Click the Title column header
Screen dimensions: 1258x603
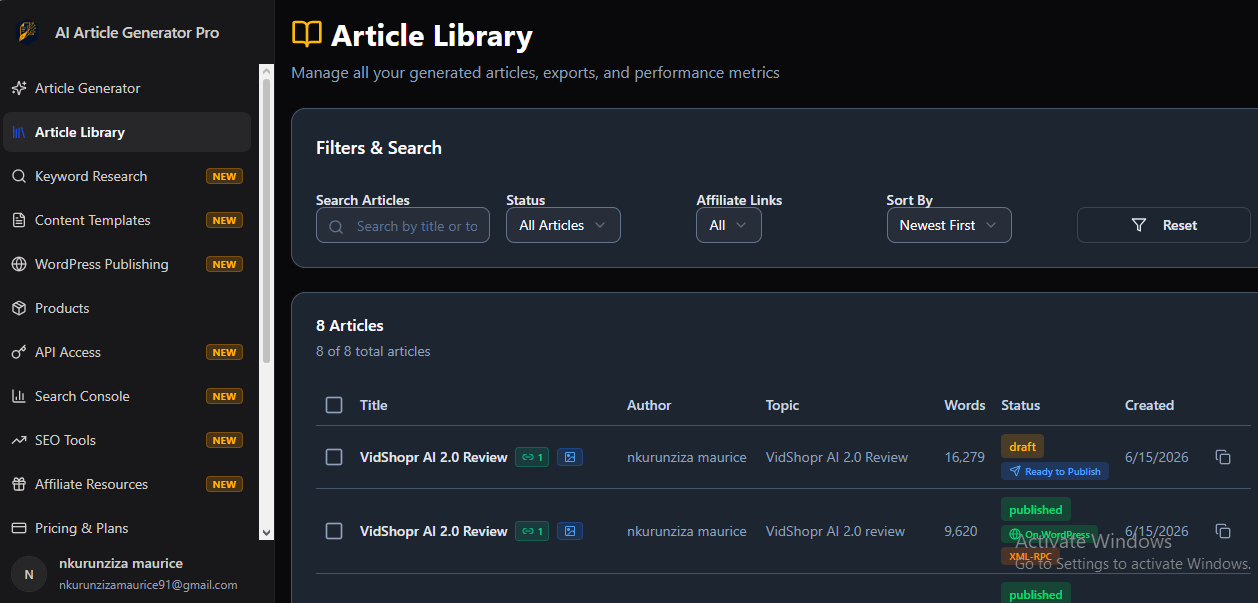tap(373, 405)
